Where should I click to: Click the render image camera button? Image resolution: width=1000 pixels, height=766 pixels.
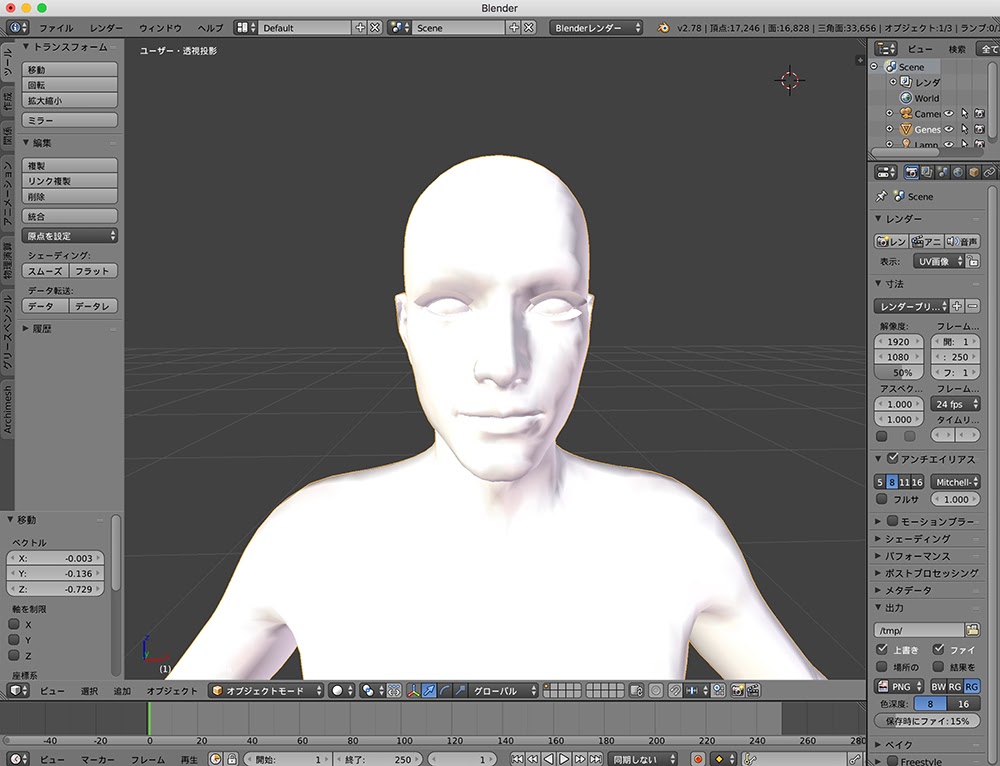point(891,241)
